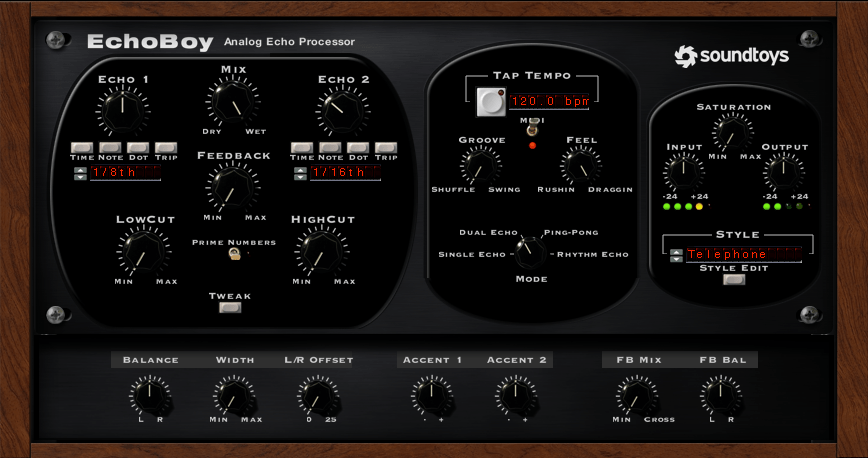Select Rhythm Echo mode label
Screen dimensions: 868x458
click(593, 254)
